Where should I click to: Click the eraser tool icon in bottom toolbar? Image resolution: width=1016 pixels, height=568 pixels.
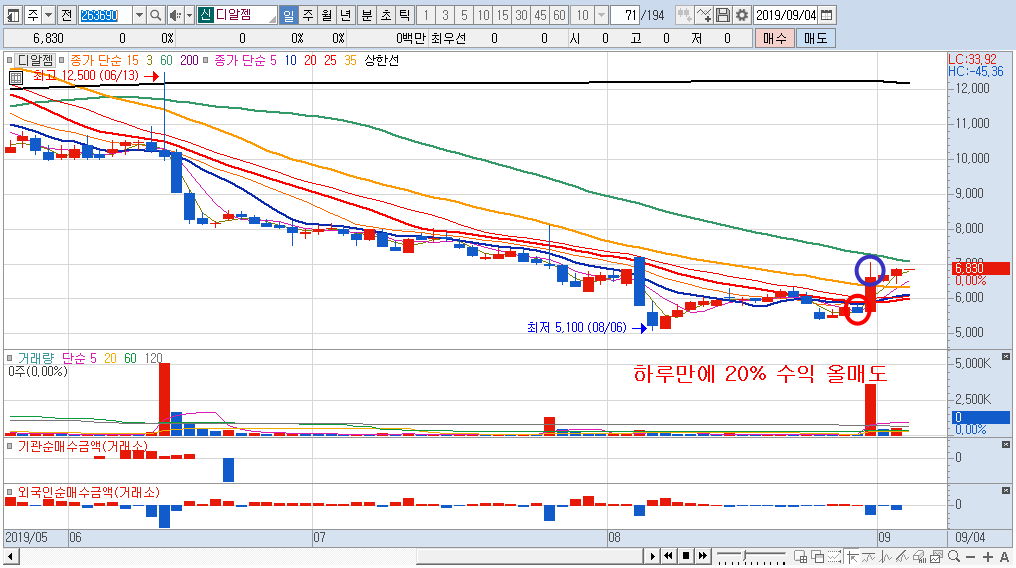click(x=919, y=556)
